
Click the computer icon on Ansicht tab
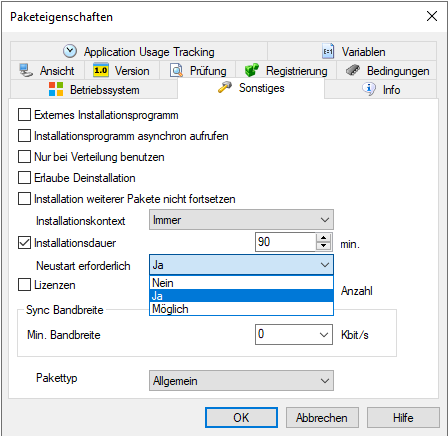[26, 70]
